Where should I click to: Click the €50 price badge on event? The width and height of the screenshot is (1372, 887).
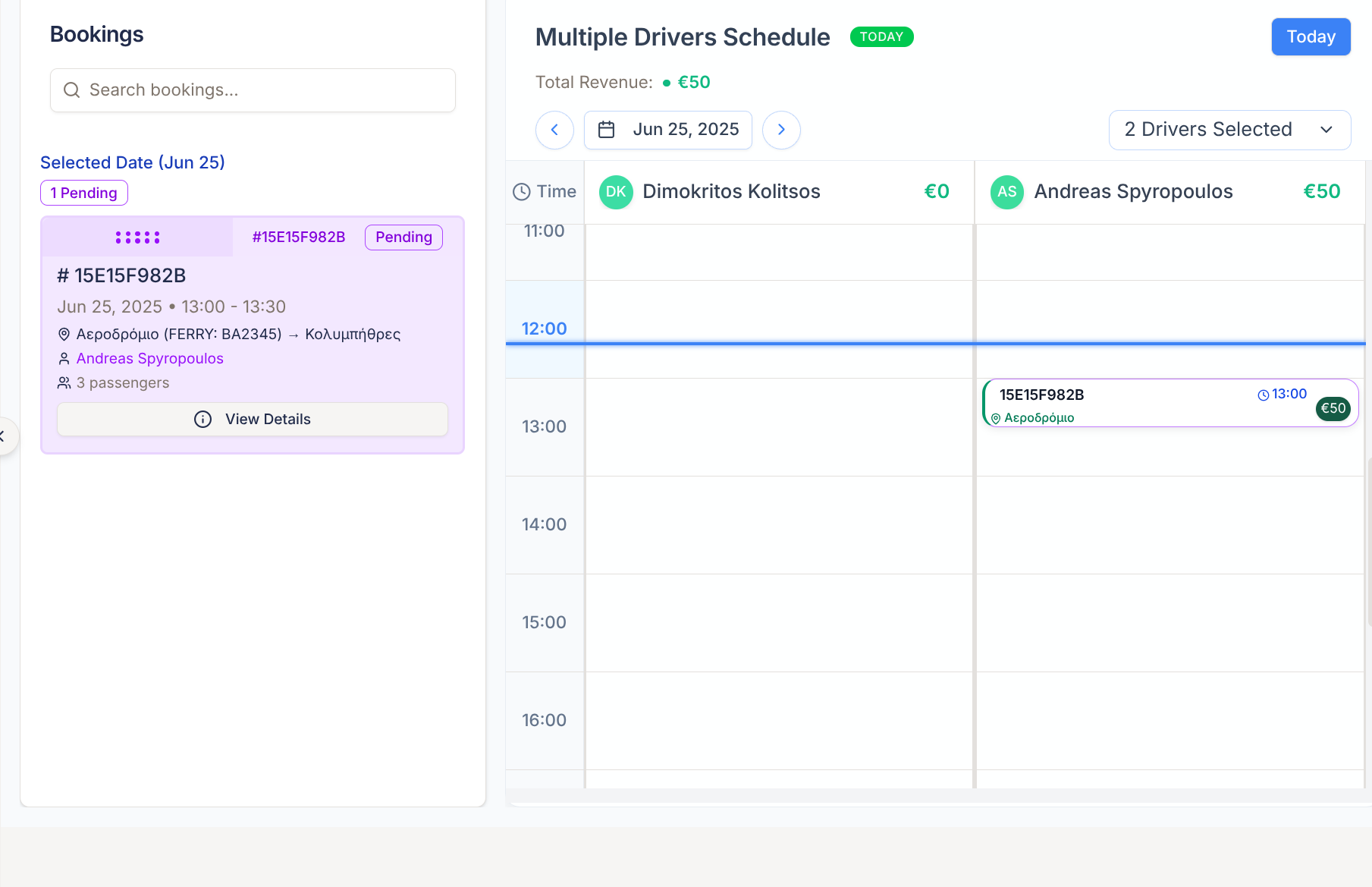[1333, 408]
